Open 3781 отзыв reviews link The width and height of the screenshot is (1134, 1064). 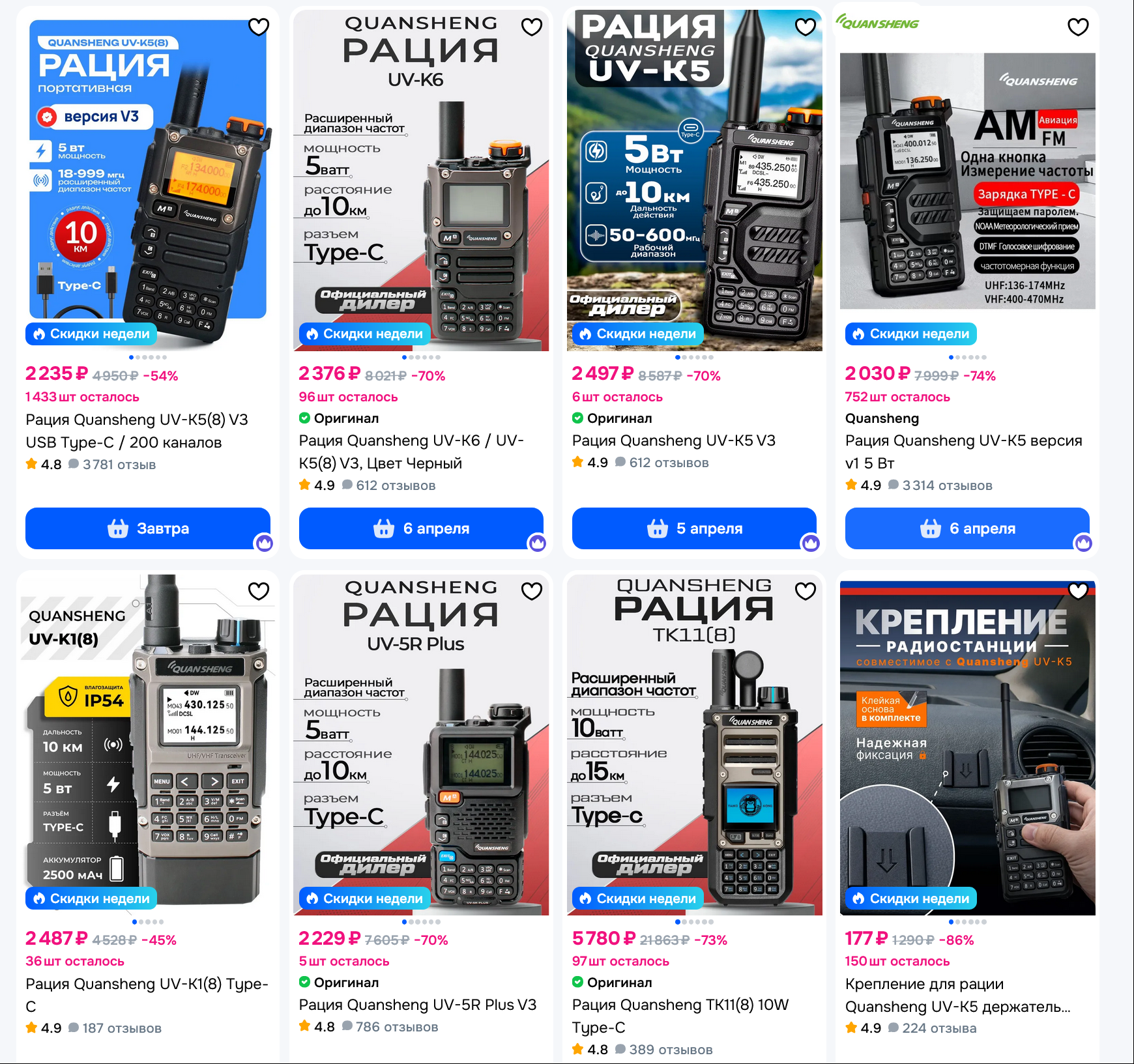click(119, 465)
